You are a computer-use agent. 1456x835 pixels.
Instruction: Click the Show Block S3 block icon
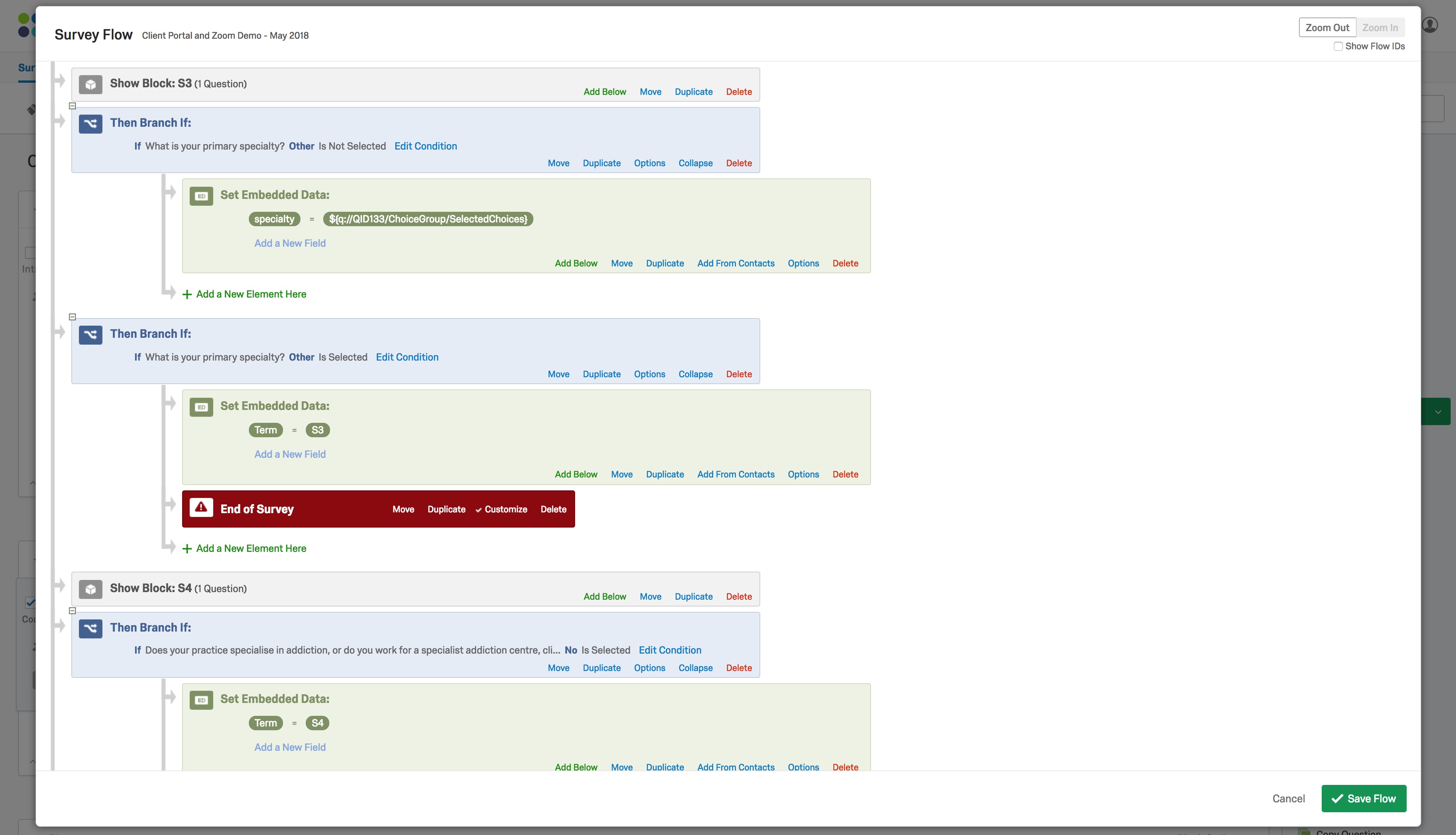(90, 84)
